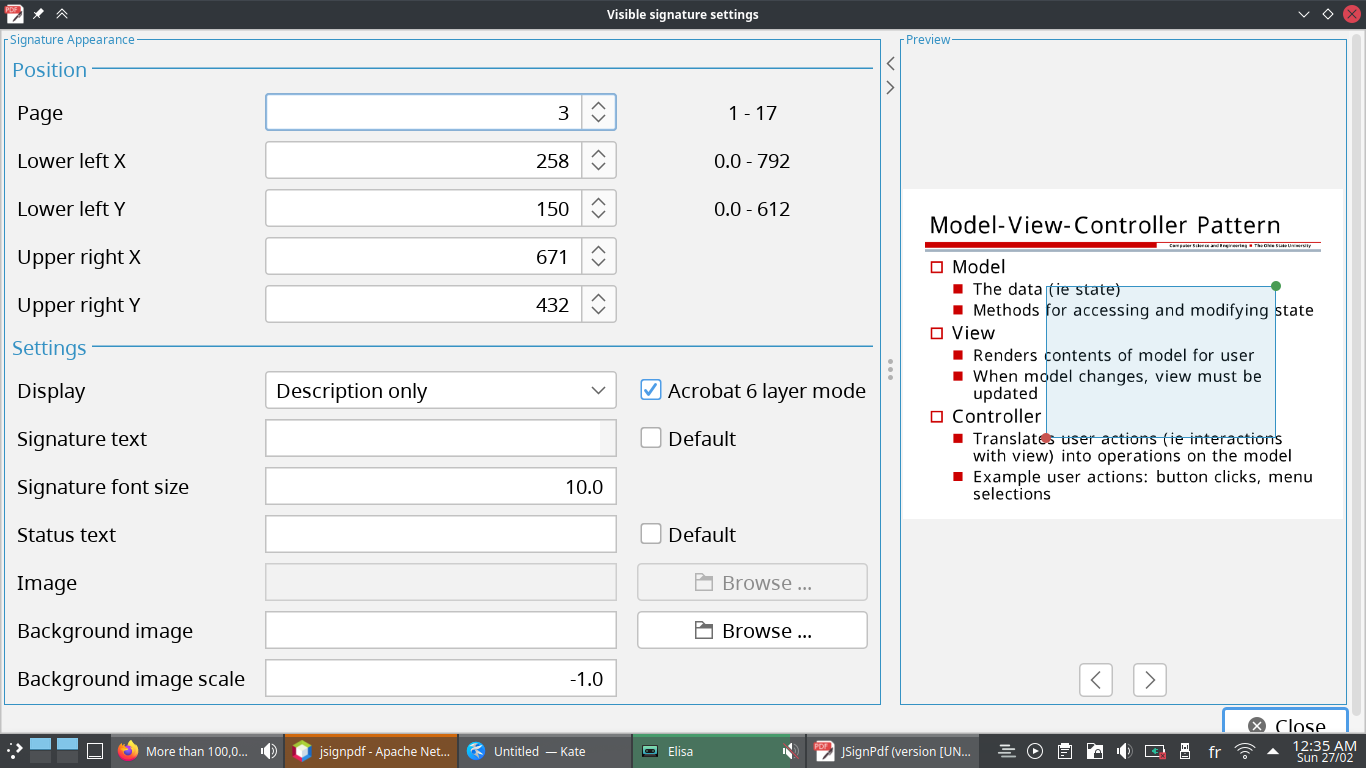
Task: Close the Visible signature settings dialog
Action: pyautogui.click(x=1285, y=725)
